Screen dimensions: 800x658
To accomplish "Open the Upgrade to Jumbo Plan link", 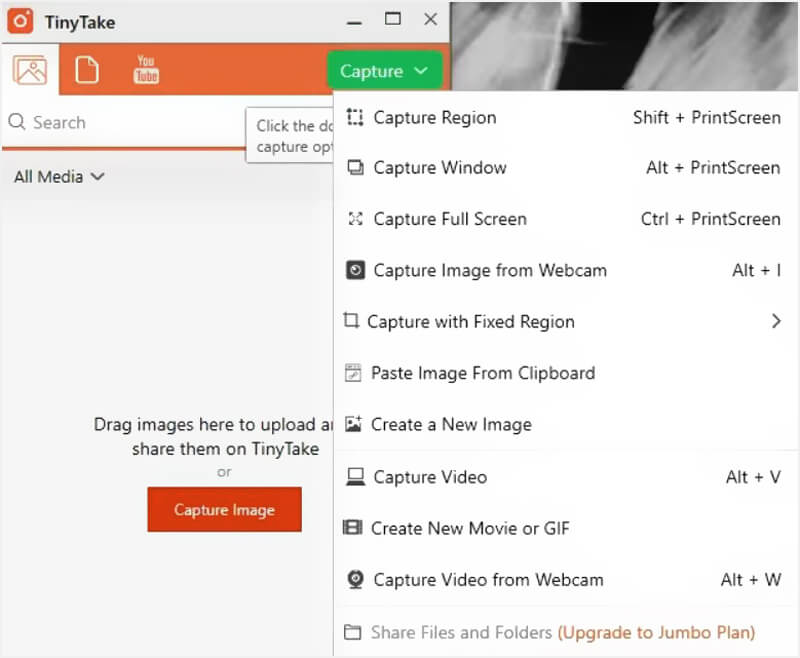I will point(657,632).
